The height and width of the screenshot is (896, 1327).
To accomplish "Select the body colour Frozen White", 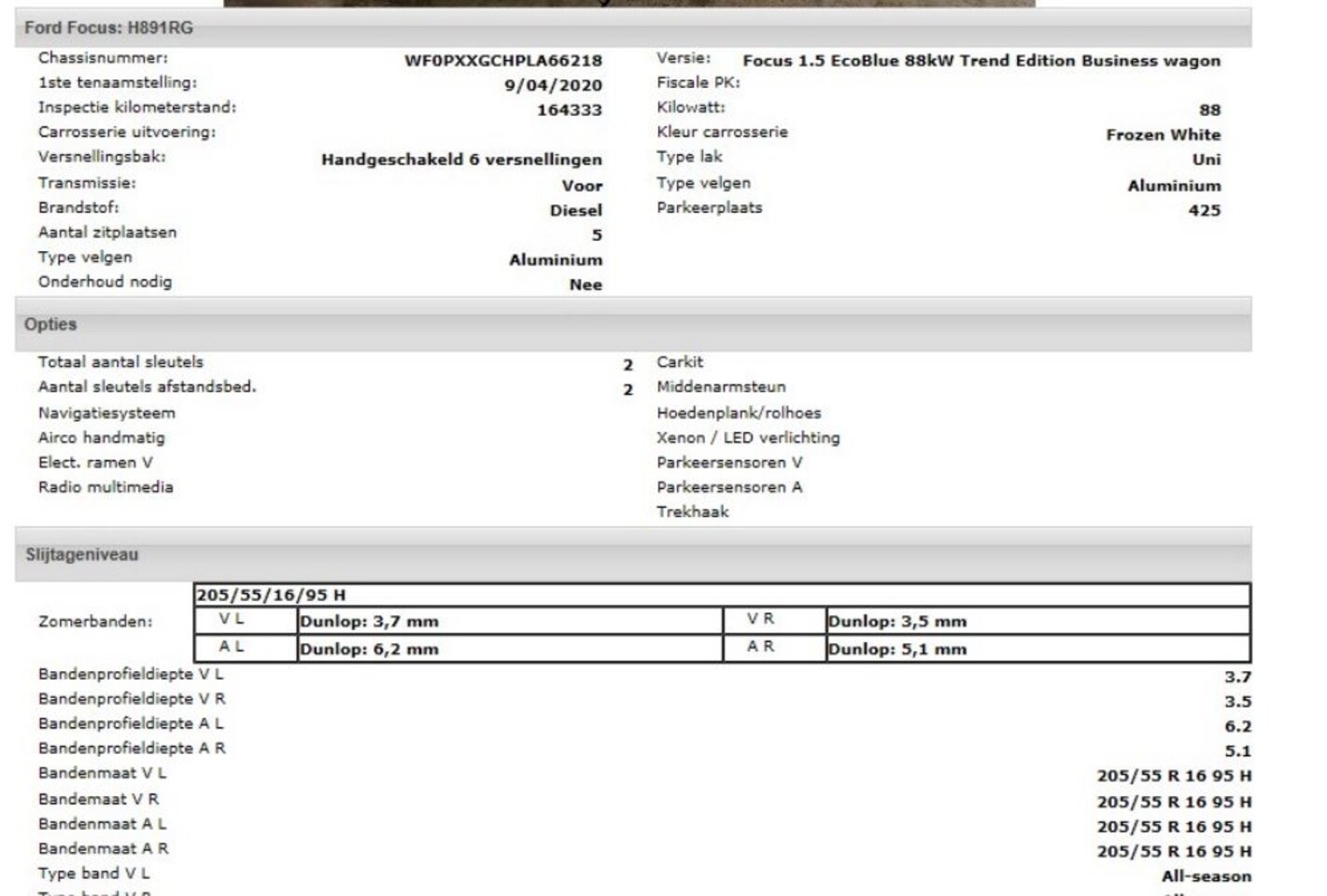I will (1163, 134).
